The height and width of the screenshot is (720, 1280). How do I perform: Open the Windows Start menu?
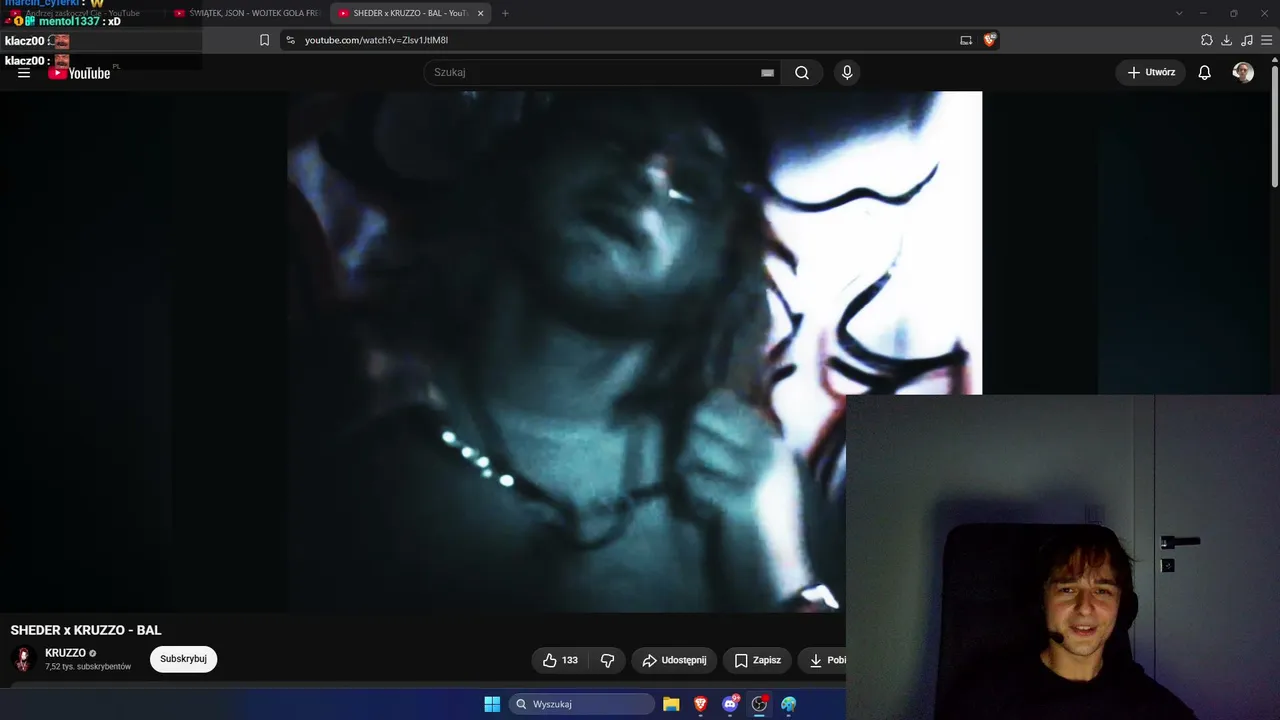[x=492, y=704]
